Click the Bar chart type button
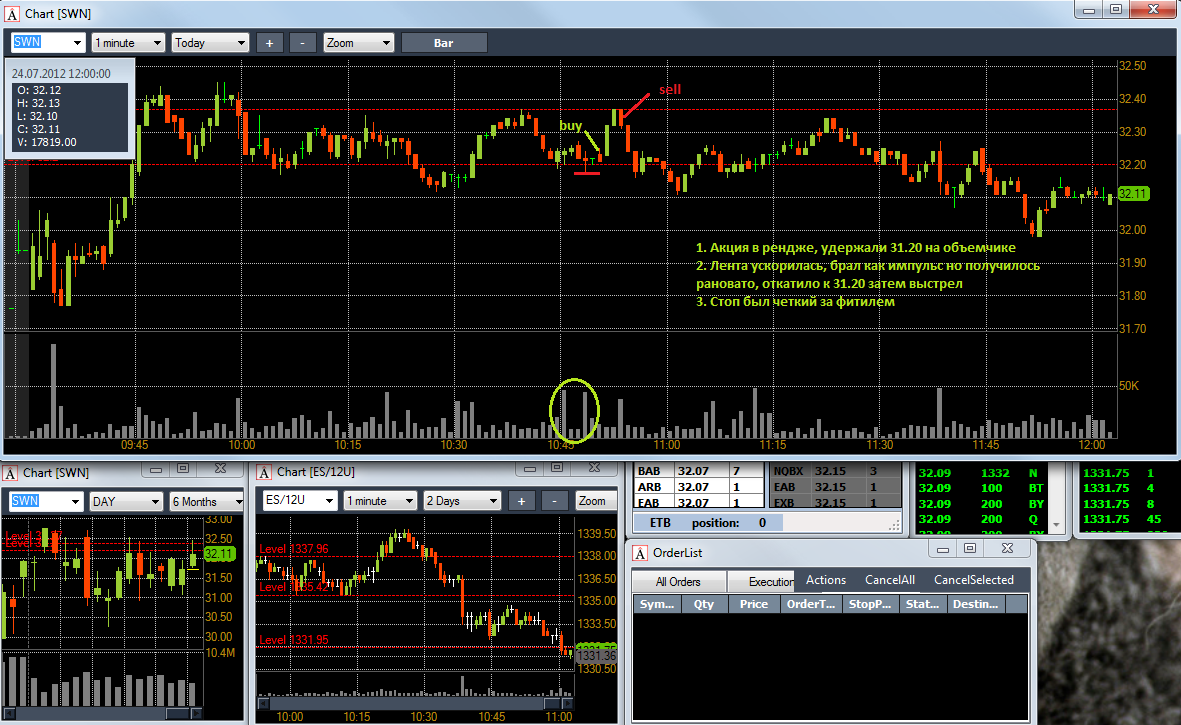The height and width of the screenshot is (725, 1181). click(x=444, y=43)
